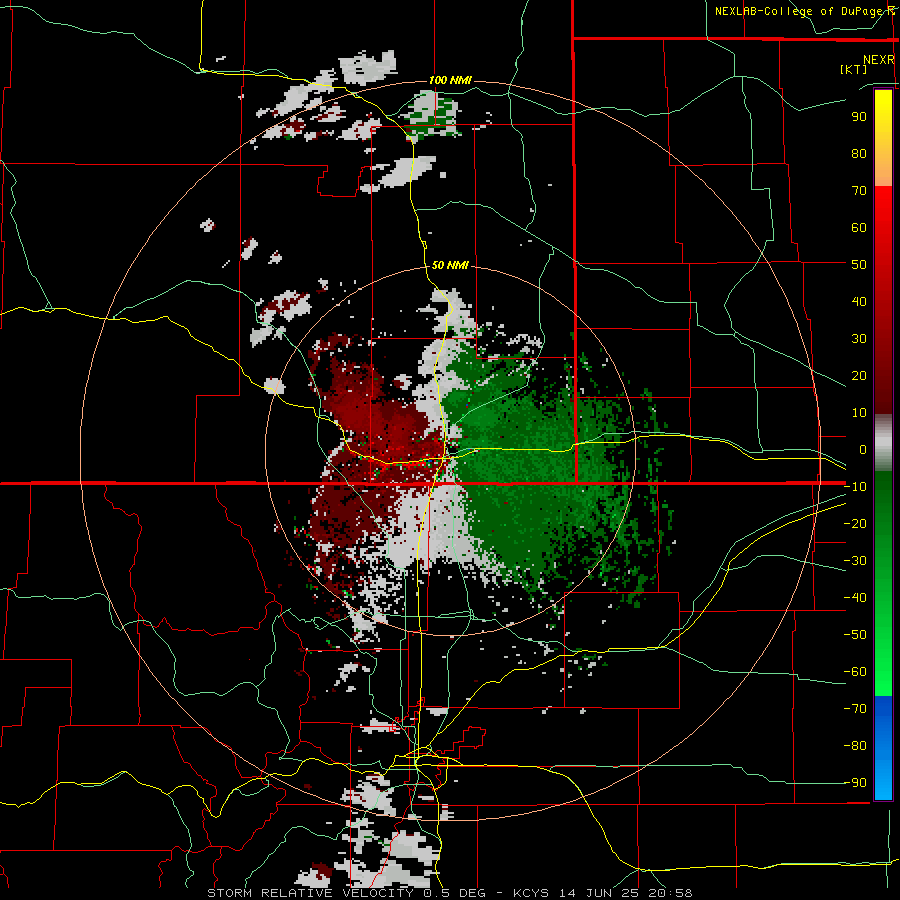Click the 40 value on the velocity scale
Screen dimensions: 900x900
tap(859, 301)
